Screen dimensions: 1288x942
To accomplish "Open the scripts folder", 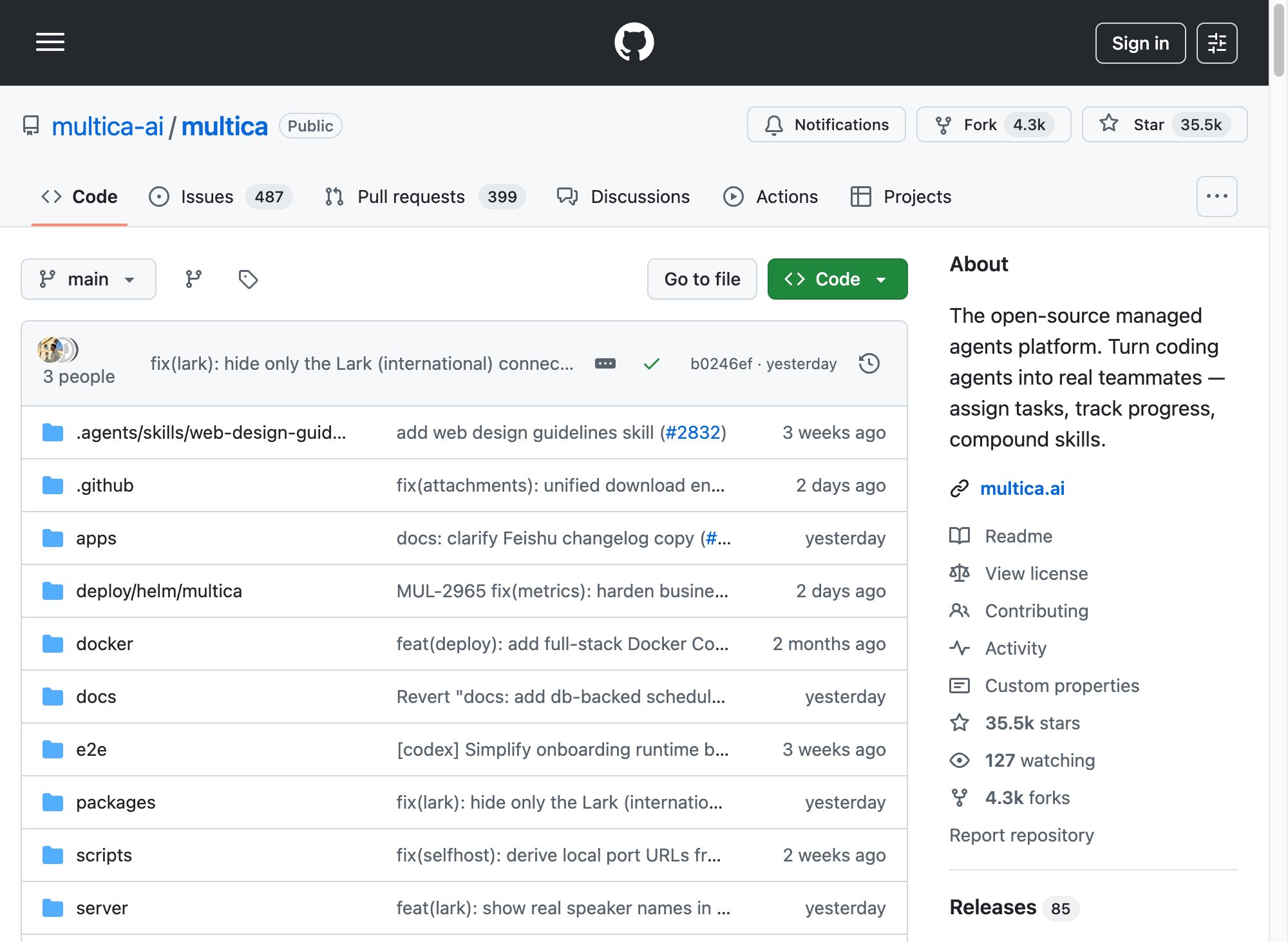I will point(104,855).
